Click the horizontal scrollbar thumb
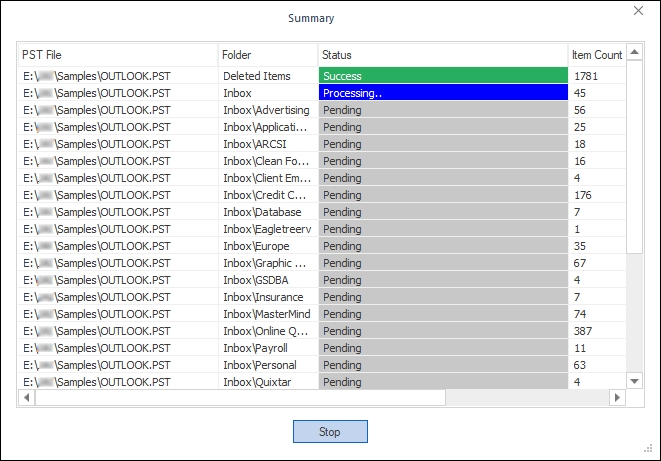661x461 pixels. point(240,397)
